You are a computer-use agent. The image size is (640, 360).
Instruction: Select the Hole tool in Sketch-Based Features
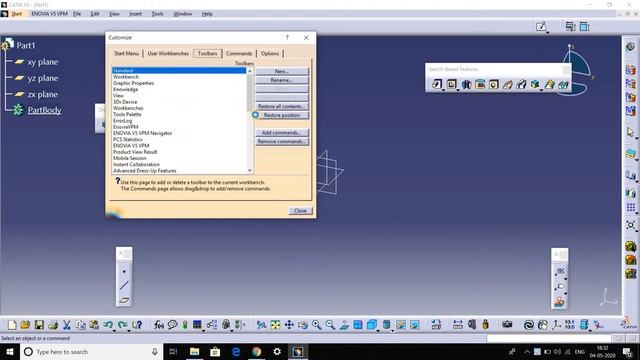pos(493,84)
